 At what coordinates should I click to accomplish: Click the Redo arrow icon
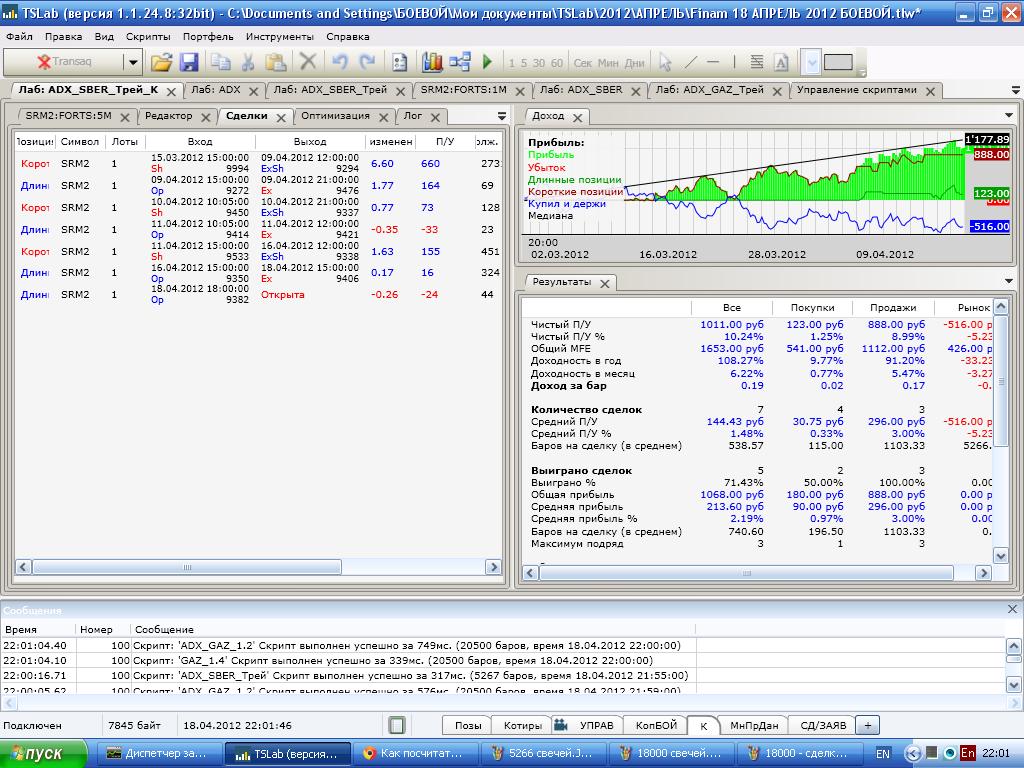click(x=368, y=63)
